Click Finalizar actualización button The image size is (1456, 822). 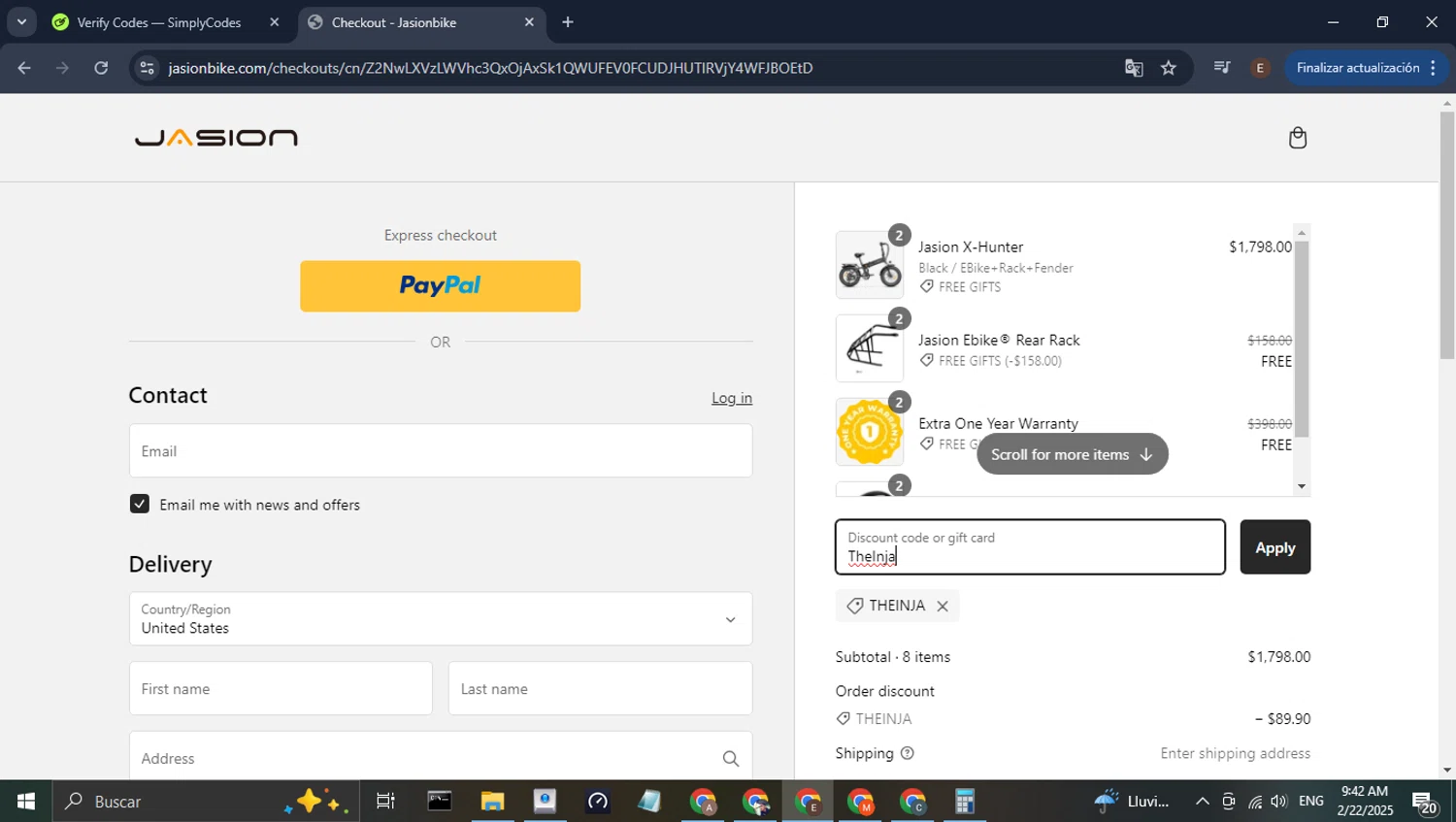tap(1358, 68)
